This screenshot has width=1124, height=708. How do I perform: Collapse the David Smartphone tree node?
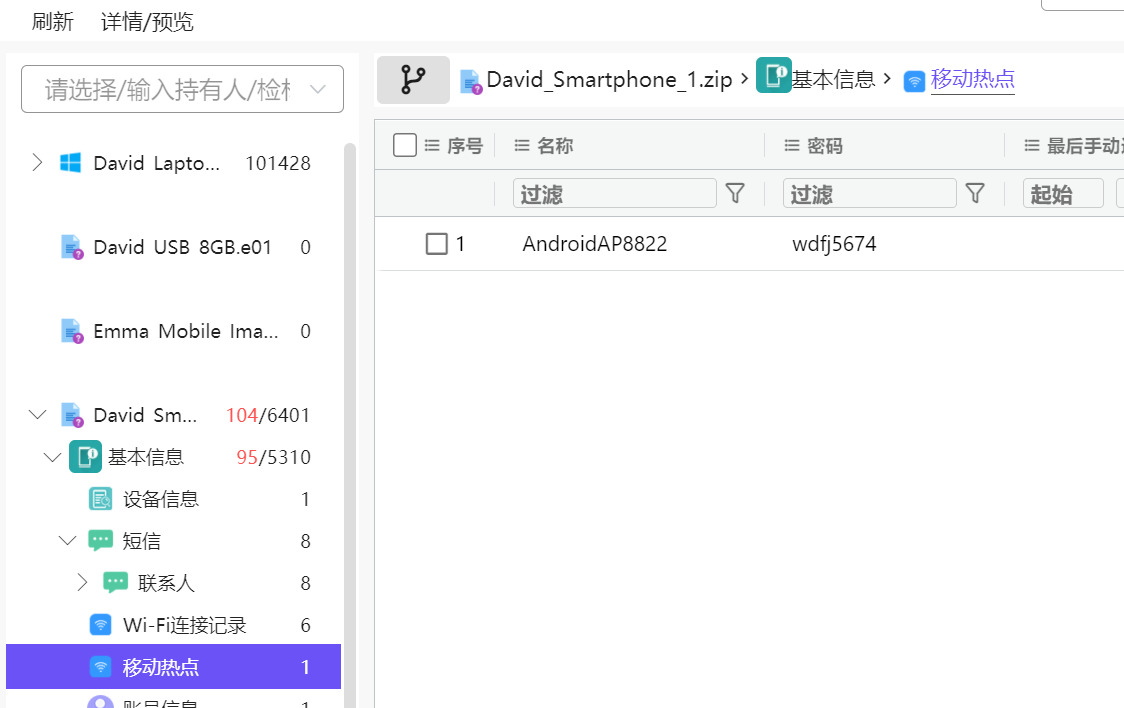click(37, 414)
